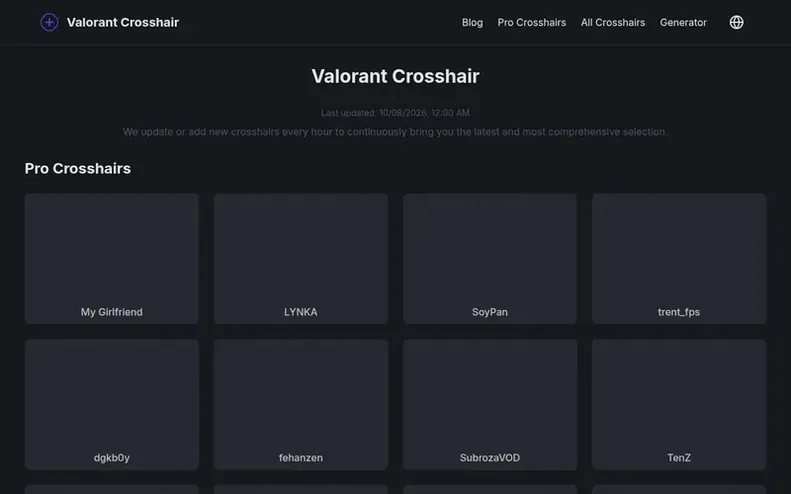View the trent_fps crosshair card
This screenshot has width=791, height=494.
tap(679, 258)
